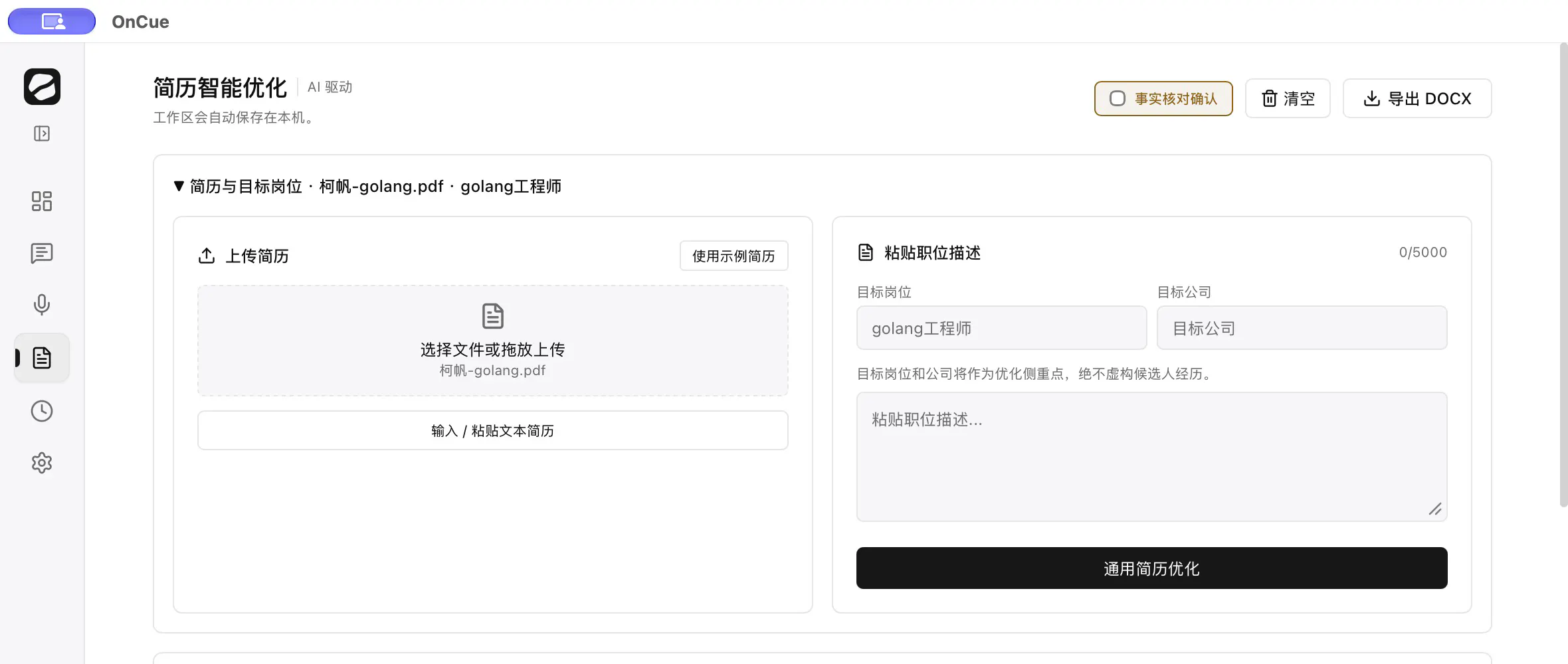Click the 简历智能优化 page title
The height and width of the screenshot is (664, 1568).
pyautogui.click(x=220, y=87)
